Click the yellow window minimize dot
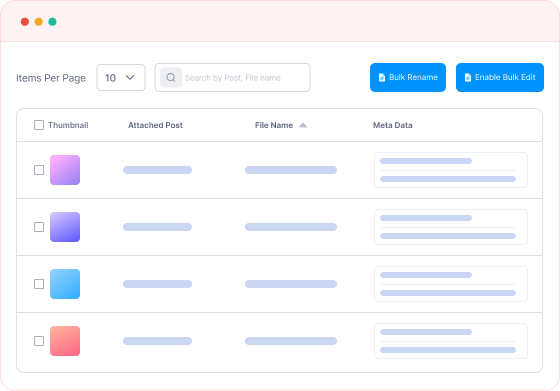This screenshot has height=391, width=560. click(x=39, y=22)
